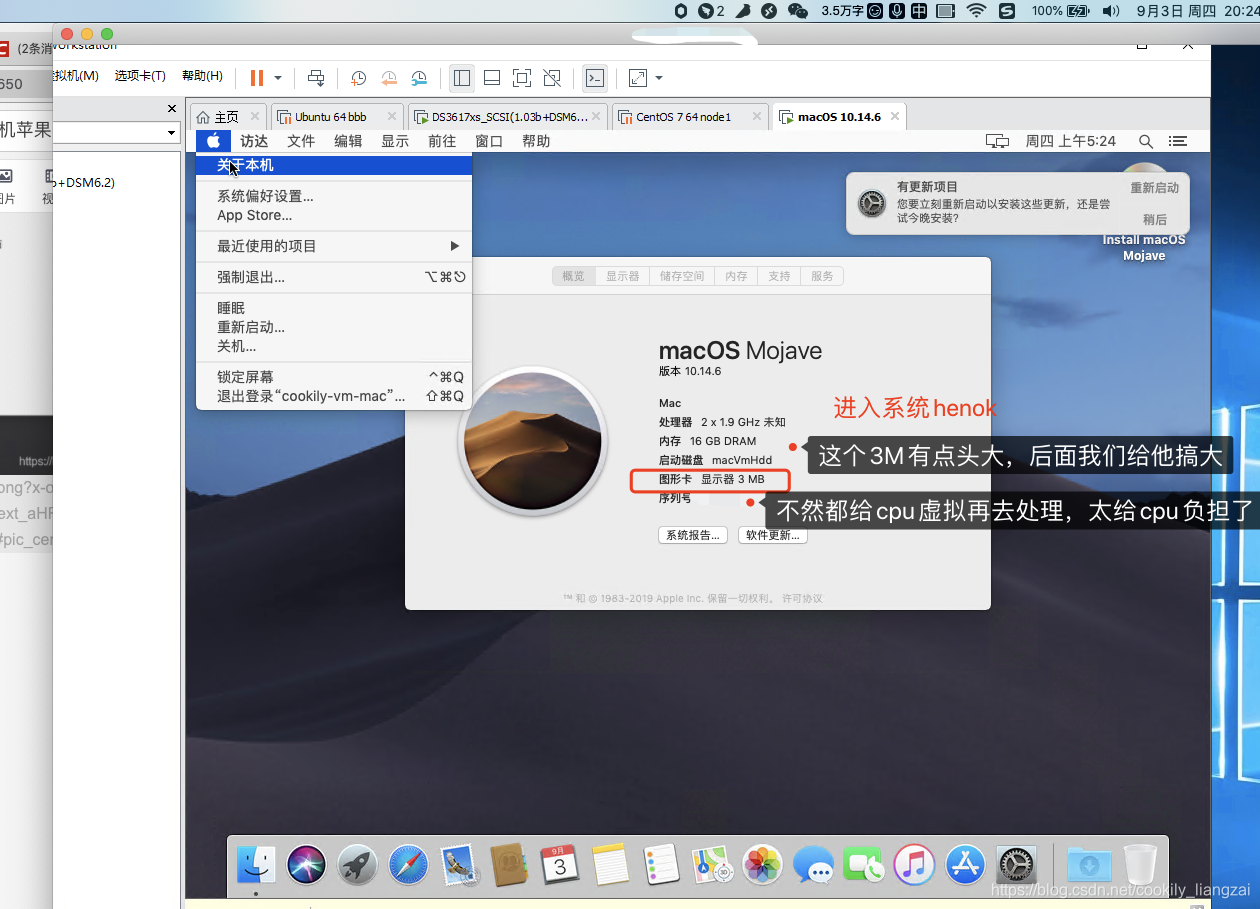Expand the library search dropdown arrow
The width and height of the screenshot is (1260, 909).
click(x=172, y=133)
